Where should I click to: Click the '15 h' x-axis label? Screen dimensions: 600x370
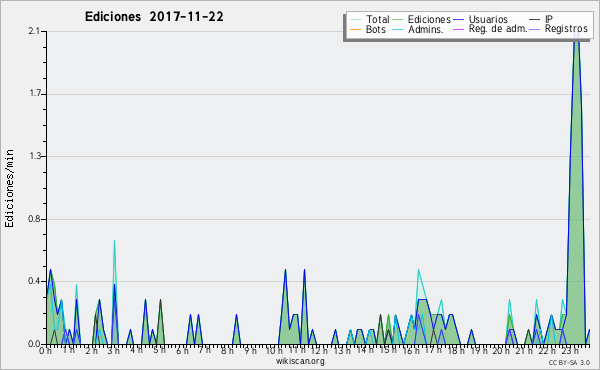coord(388,350)
